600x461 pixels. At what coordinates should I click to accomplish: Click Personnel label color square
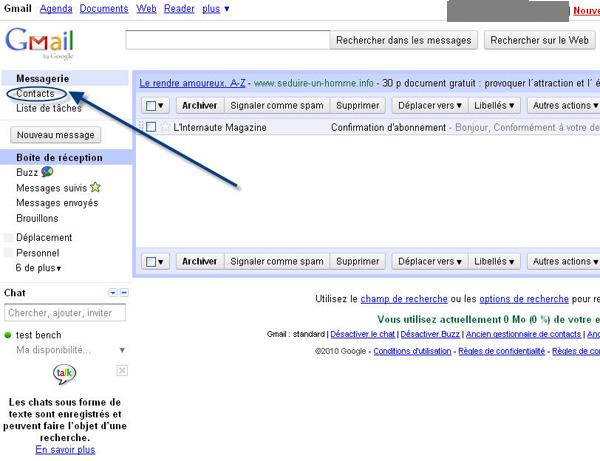(8, 252)
